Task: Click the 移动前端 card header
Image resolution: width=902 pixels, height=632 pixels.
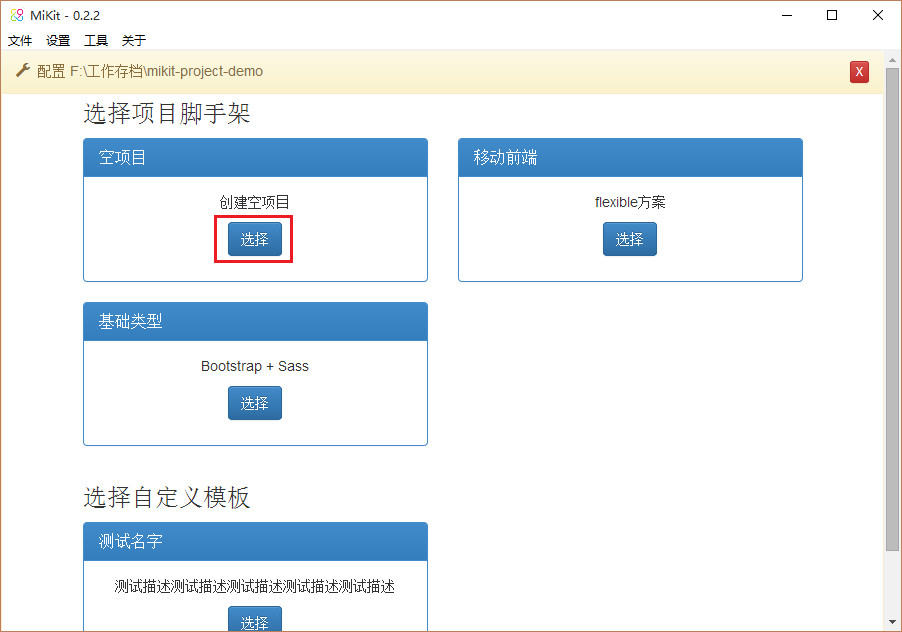Action: tap(630, 158)
